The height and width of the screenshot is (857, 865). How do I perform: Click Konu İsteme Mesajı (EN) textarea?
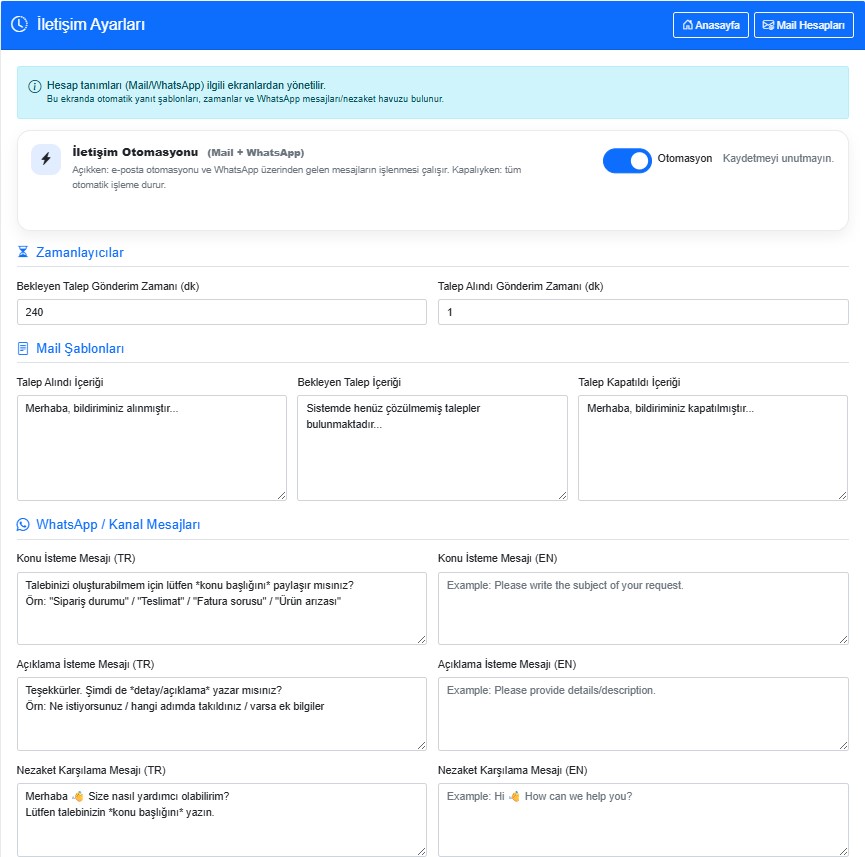[643, 608]
